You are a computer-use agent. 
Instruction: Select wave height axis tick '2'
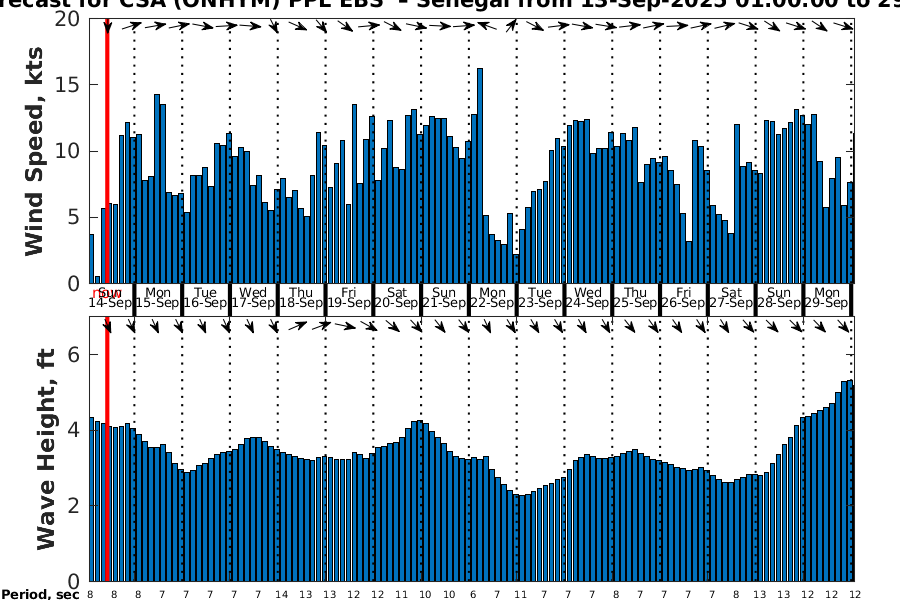pos(73,506)
